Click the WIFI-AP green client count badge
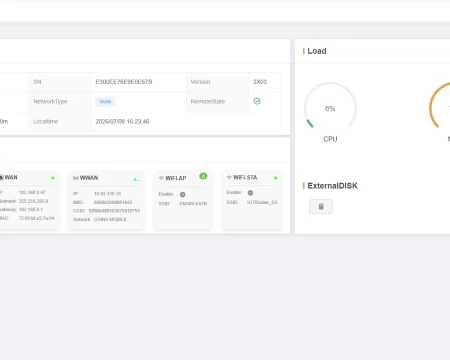Image resolution: width=450 pixels, height=360 pixels. (x=203, y=176)
